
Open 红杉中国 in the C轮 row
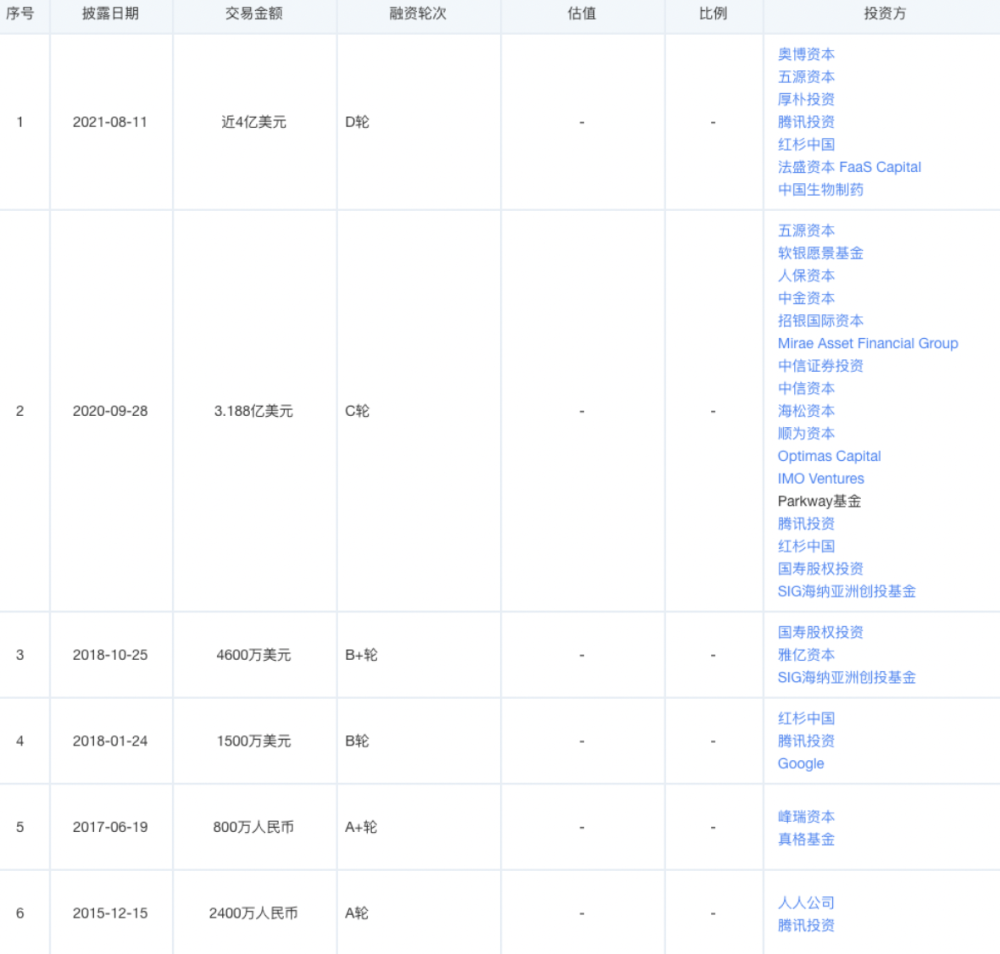(806, 546)
